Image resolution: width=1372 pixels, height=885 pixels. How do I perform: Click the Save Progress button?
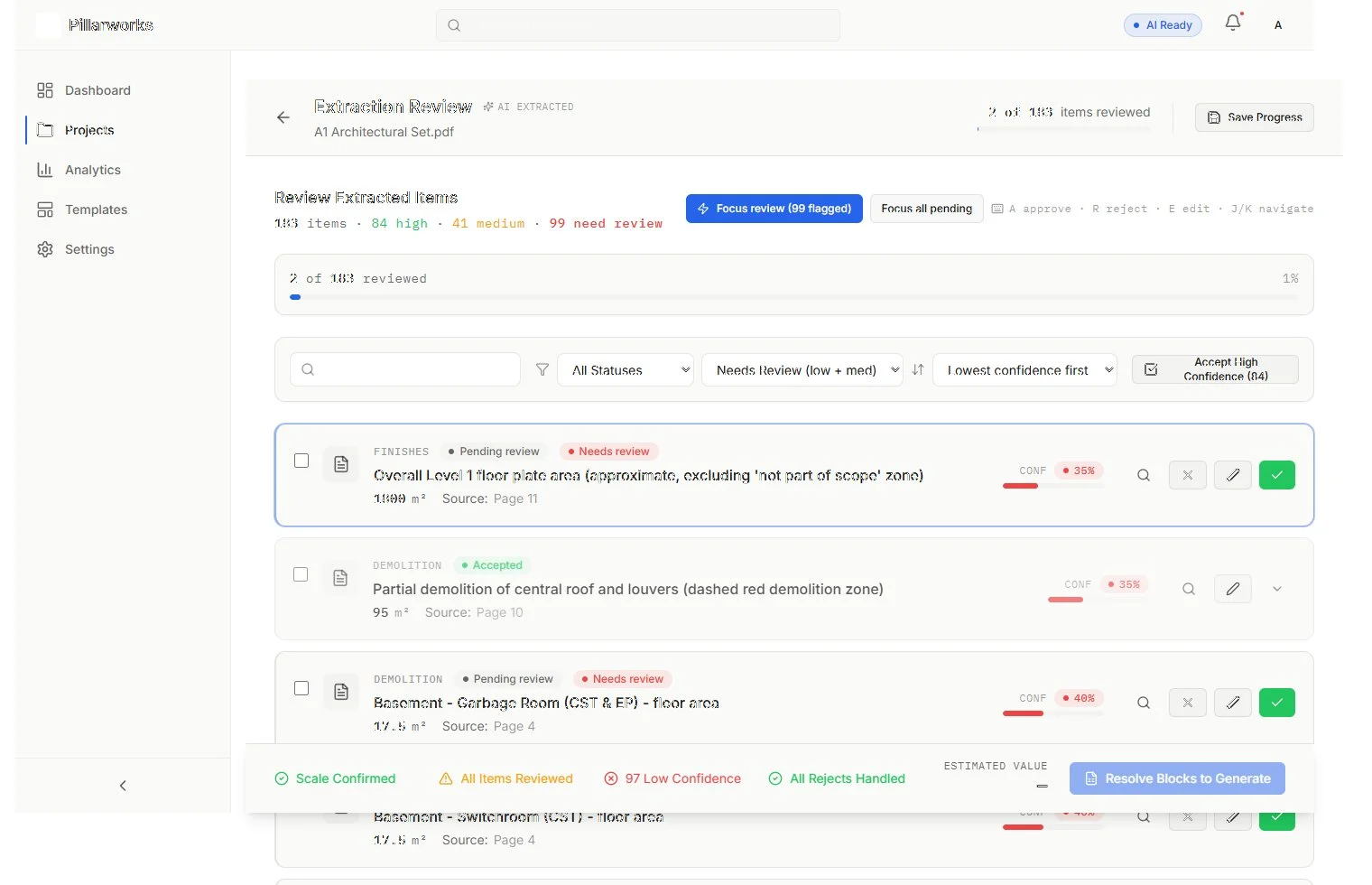pyautogui.click(x=1255, y=117)
